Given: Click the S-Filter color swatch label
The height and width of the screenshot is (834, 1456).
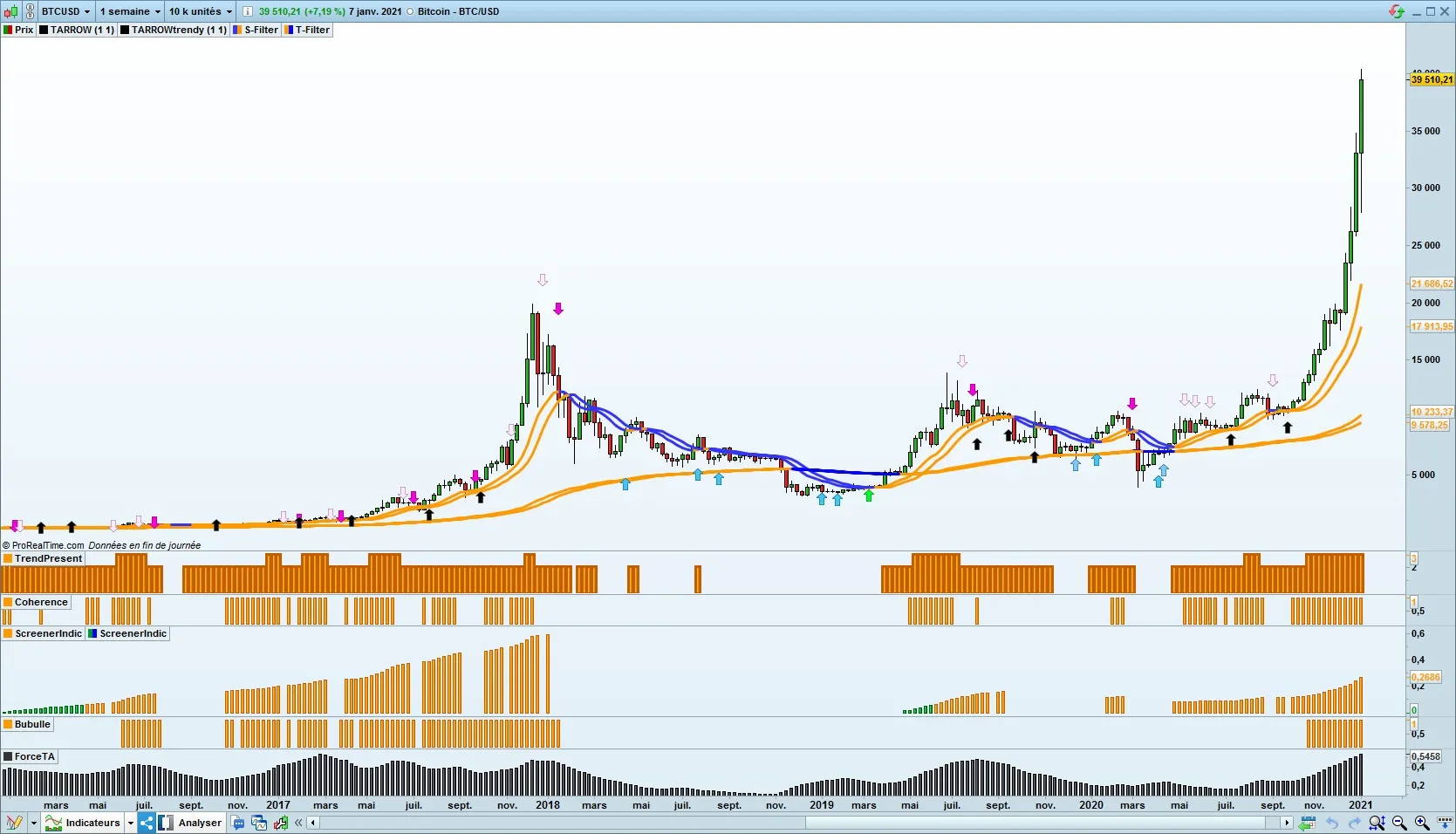Looking at the screenshot, I should pos(256,30).
